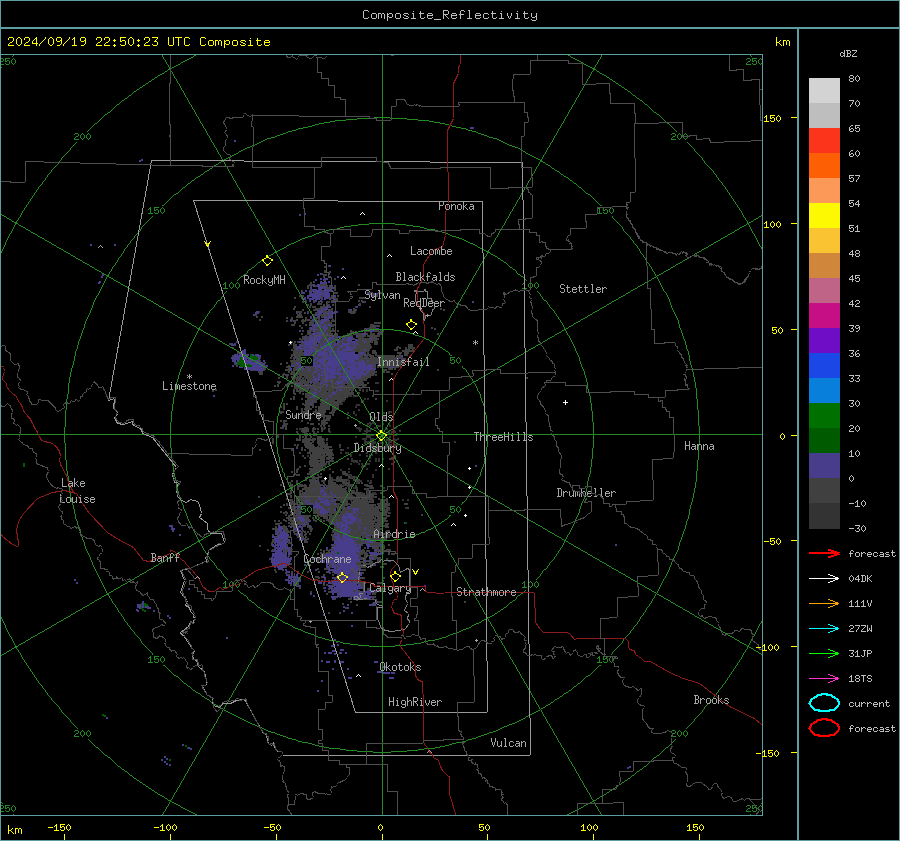Click the Strathmore map label
The width and height of the screenshot is (900, 841).
coord(486,592)
